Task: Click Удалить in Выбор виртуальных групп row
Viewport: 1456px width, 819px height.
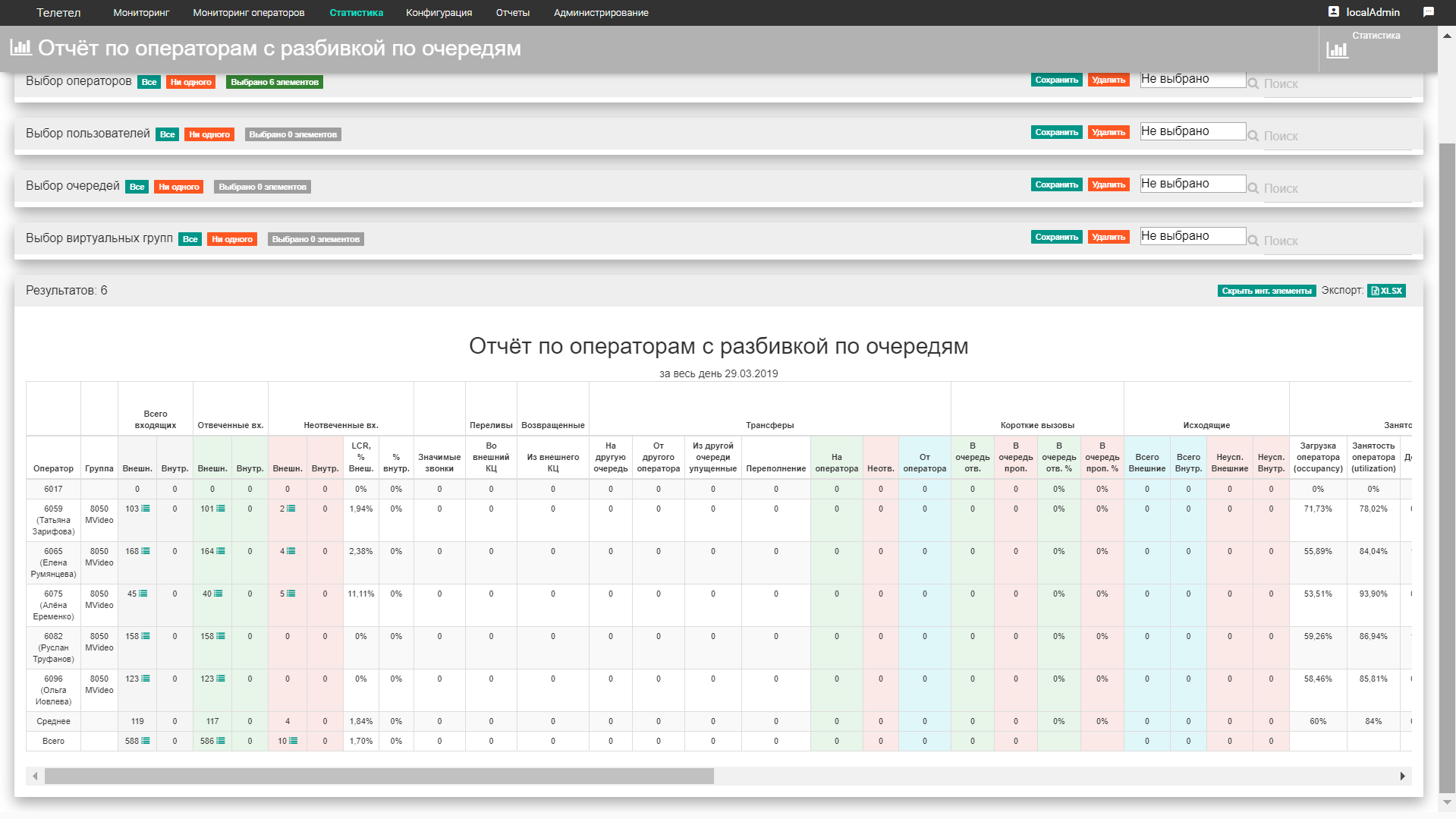Action: (x=1109, y=237)
